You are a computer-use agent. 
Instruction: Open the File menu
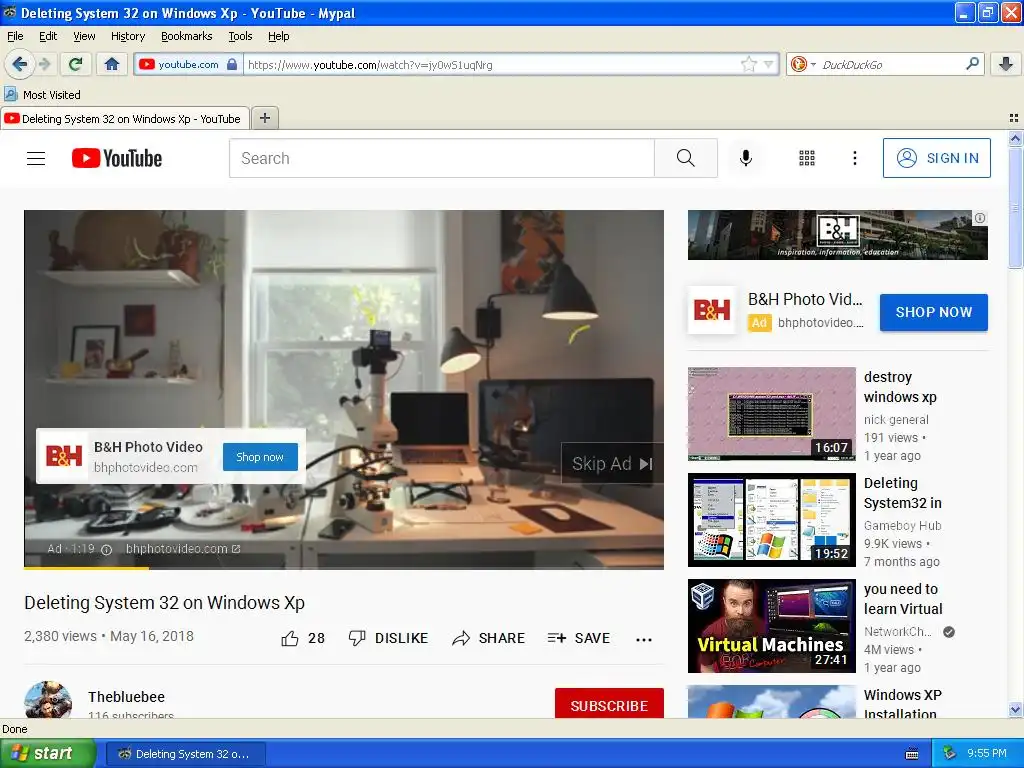pos(15,36)
